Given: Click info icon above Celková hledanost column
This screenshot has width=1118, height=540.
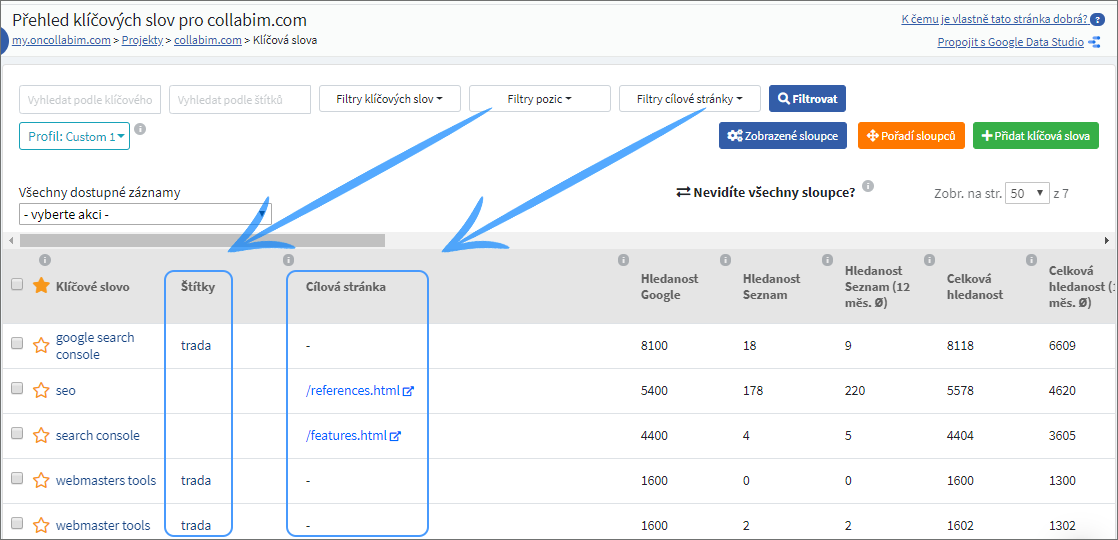Looking at the screenshot, I should tap(930, 260).
